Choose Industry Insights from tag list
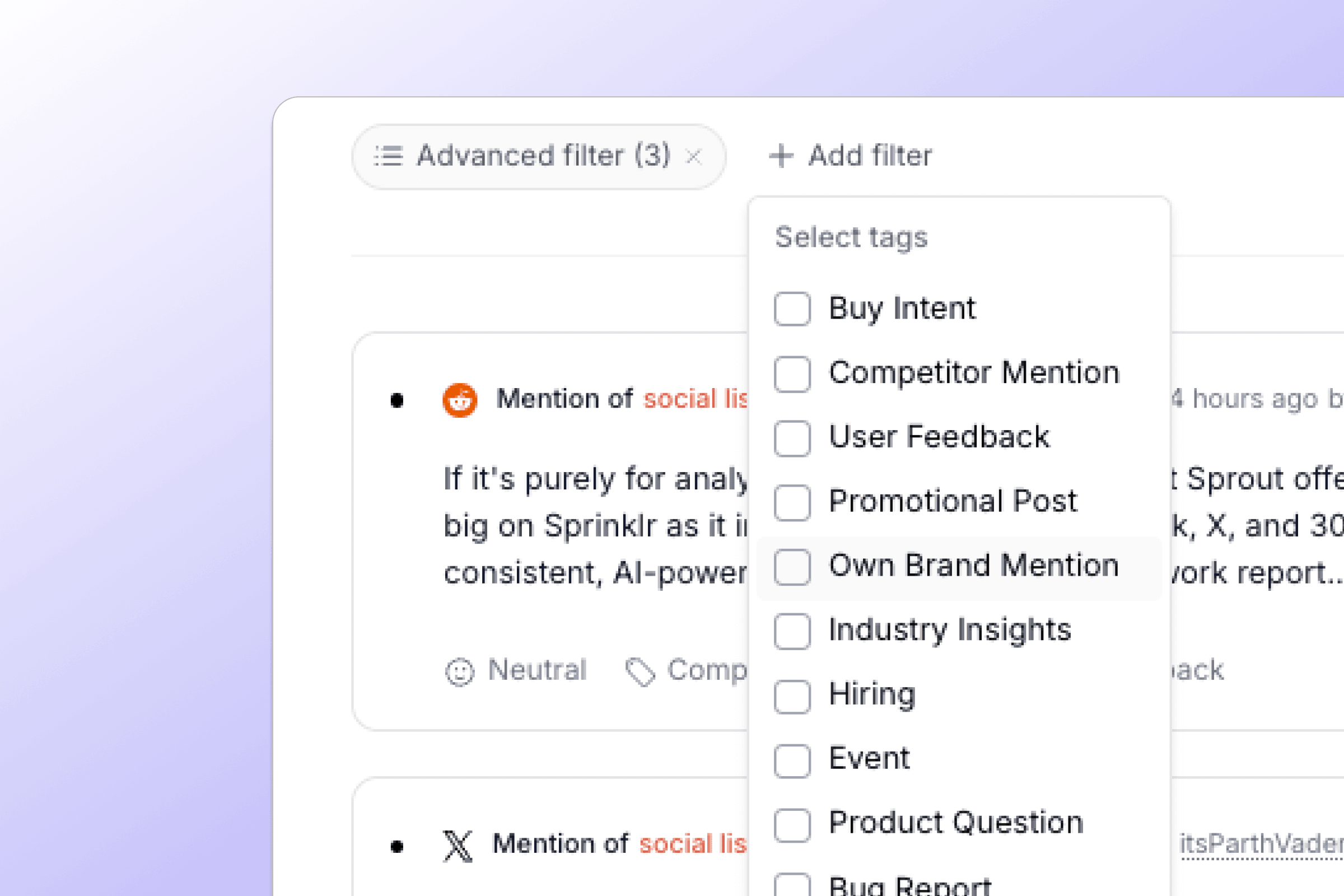Screen dimensions: 1344x896 (950, 631)
